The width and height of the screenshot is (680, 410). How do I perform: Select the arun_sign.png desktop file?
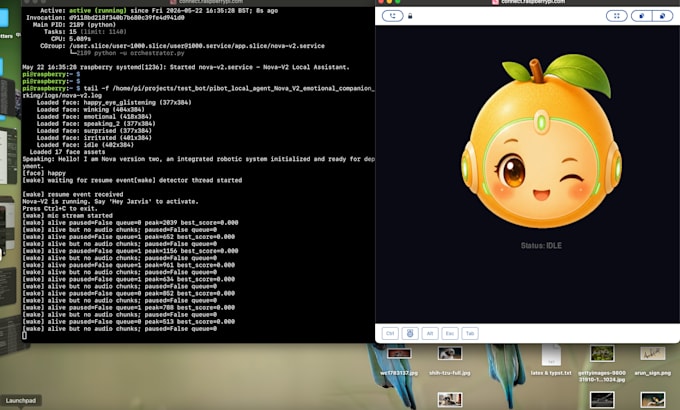[x=652, y=361]
